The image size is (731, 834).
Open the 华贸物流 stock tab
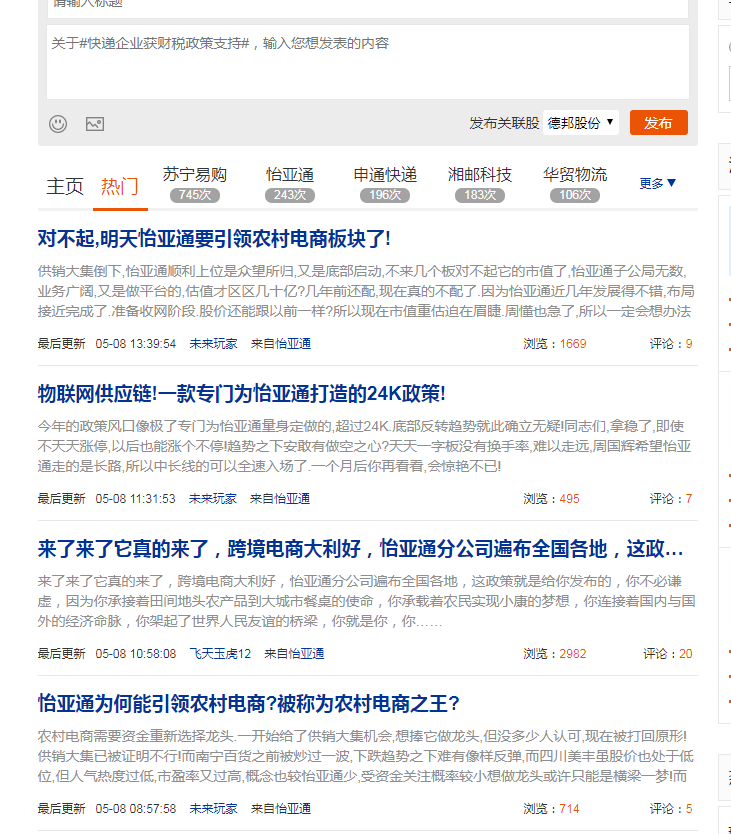click(x=575, y=174)
